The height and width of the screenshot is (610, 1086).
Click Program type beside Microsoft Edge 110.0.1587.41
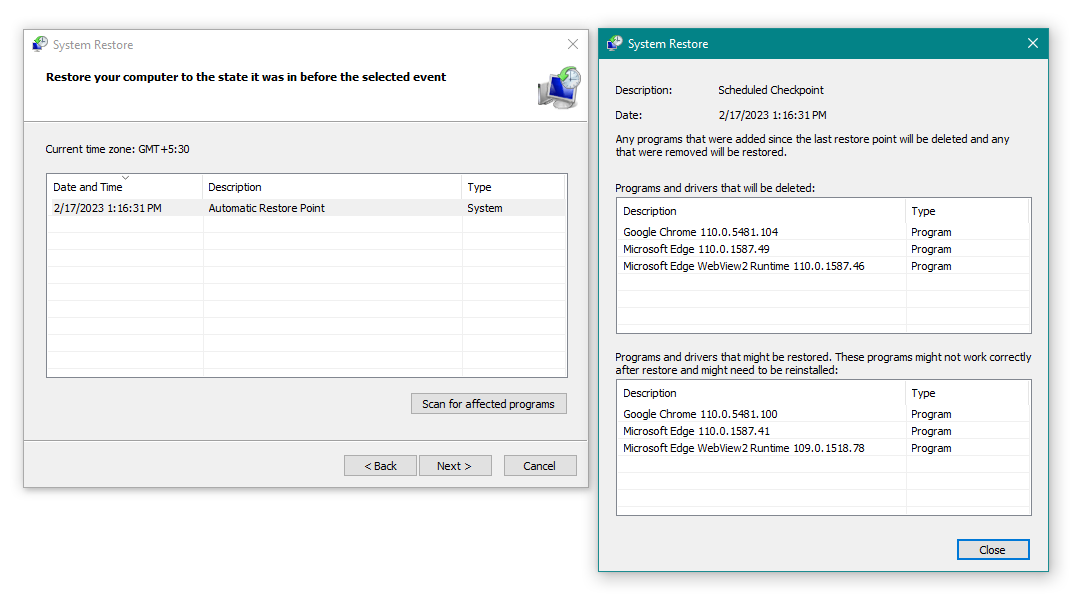(931, 431)
